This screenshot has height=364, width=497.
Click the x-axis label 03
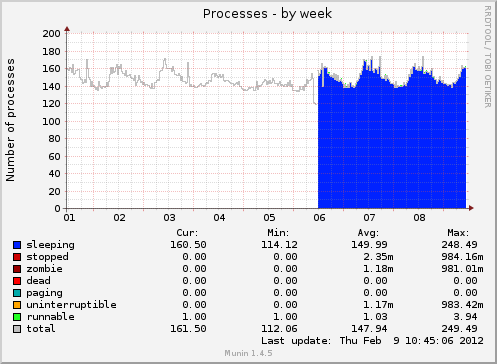tap(169, 218)
